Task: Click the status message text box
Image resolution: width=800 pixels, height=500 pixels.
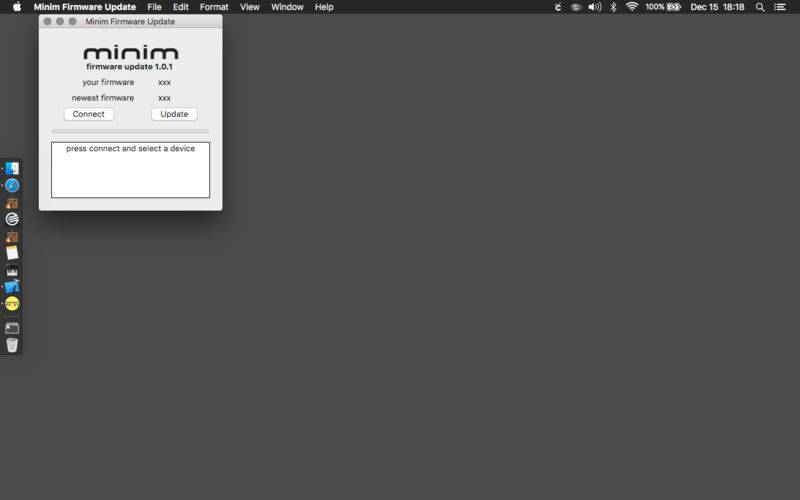Action: pyautogui.click(x=131, y=170)
